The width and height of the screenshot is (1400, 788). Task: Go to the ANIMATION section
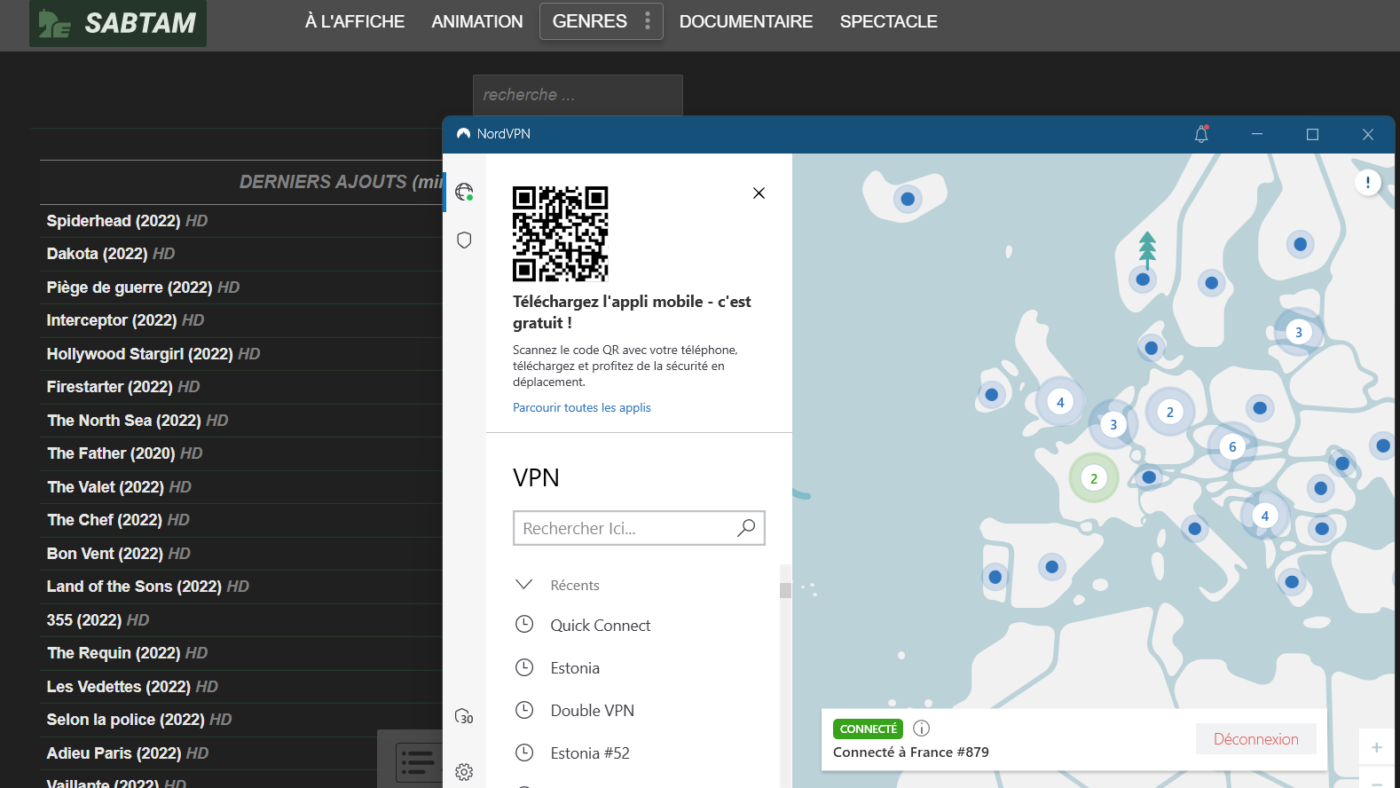tap(477, 21)
